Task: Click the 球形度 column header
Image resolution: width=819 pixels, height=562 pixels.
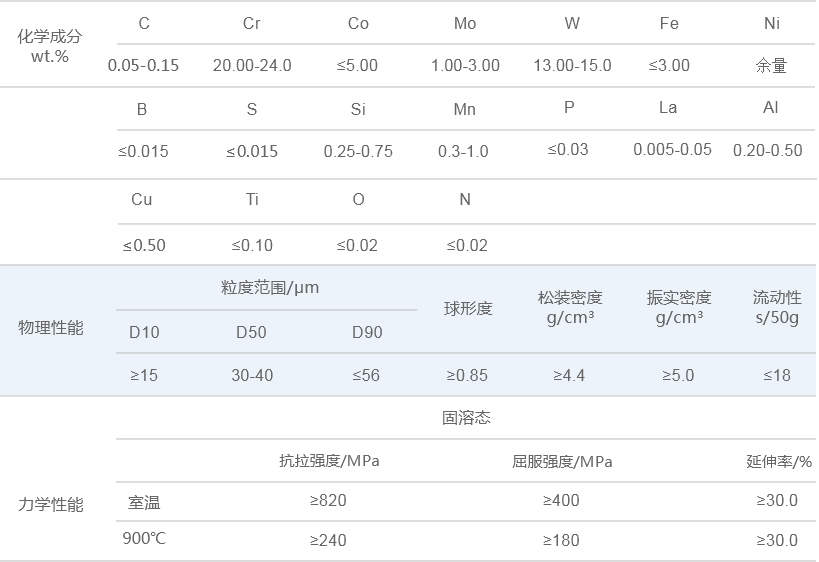Action: point(468,308)
